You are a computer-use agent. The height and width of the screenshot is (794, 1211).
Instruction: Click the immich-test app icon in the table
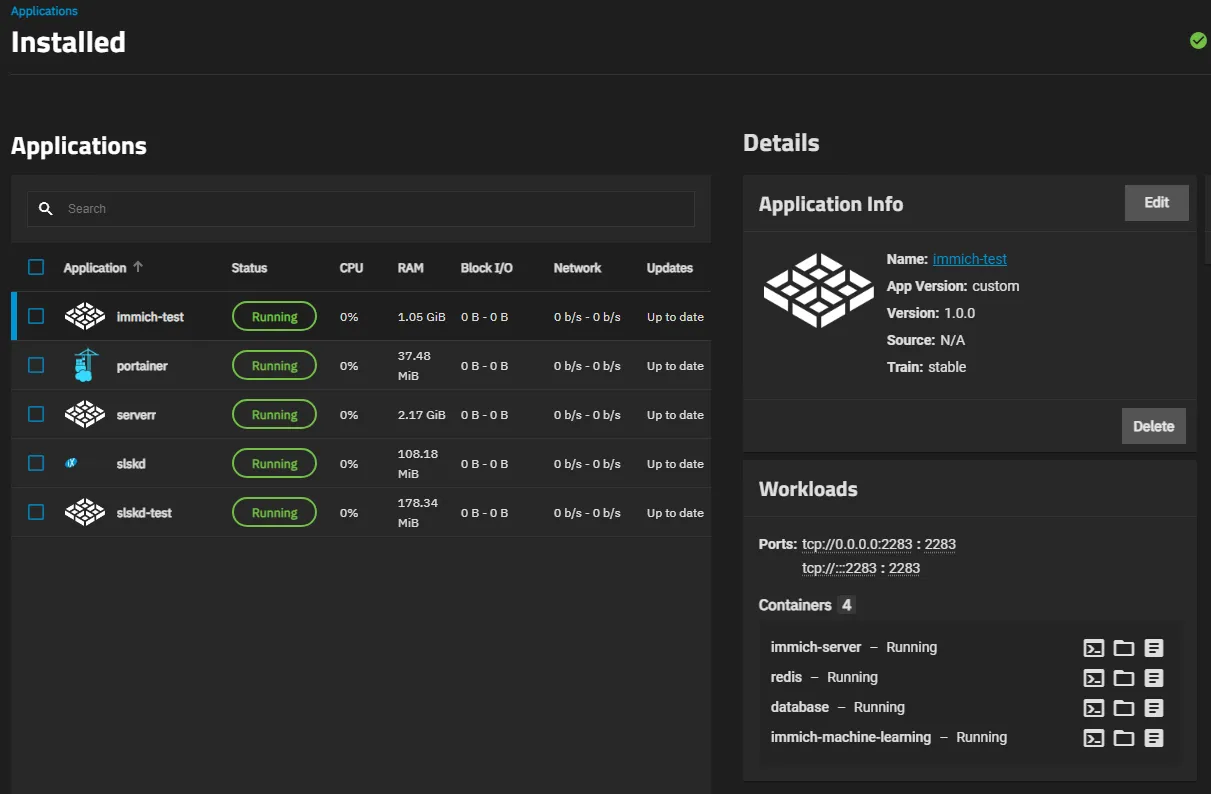85,316
